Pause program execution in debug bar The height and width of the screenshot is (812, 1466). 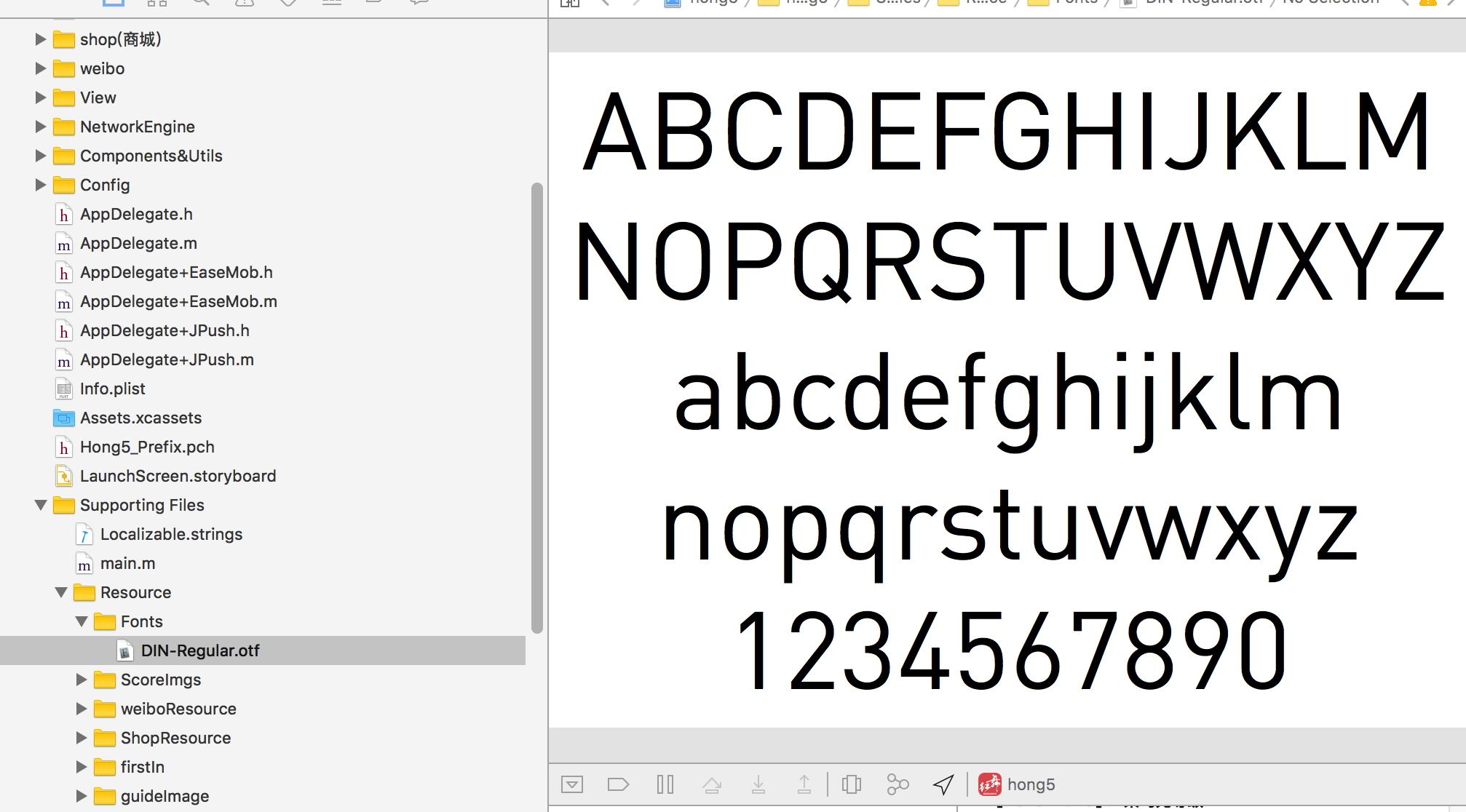click(665, 784)
